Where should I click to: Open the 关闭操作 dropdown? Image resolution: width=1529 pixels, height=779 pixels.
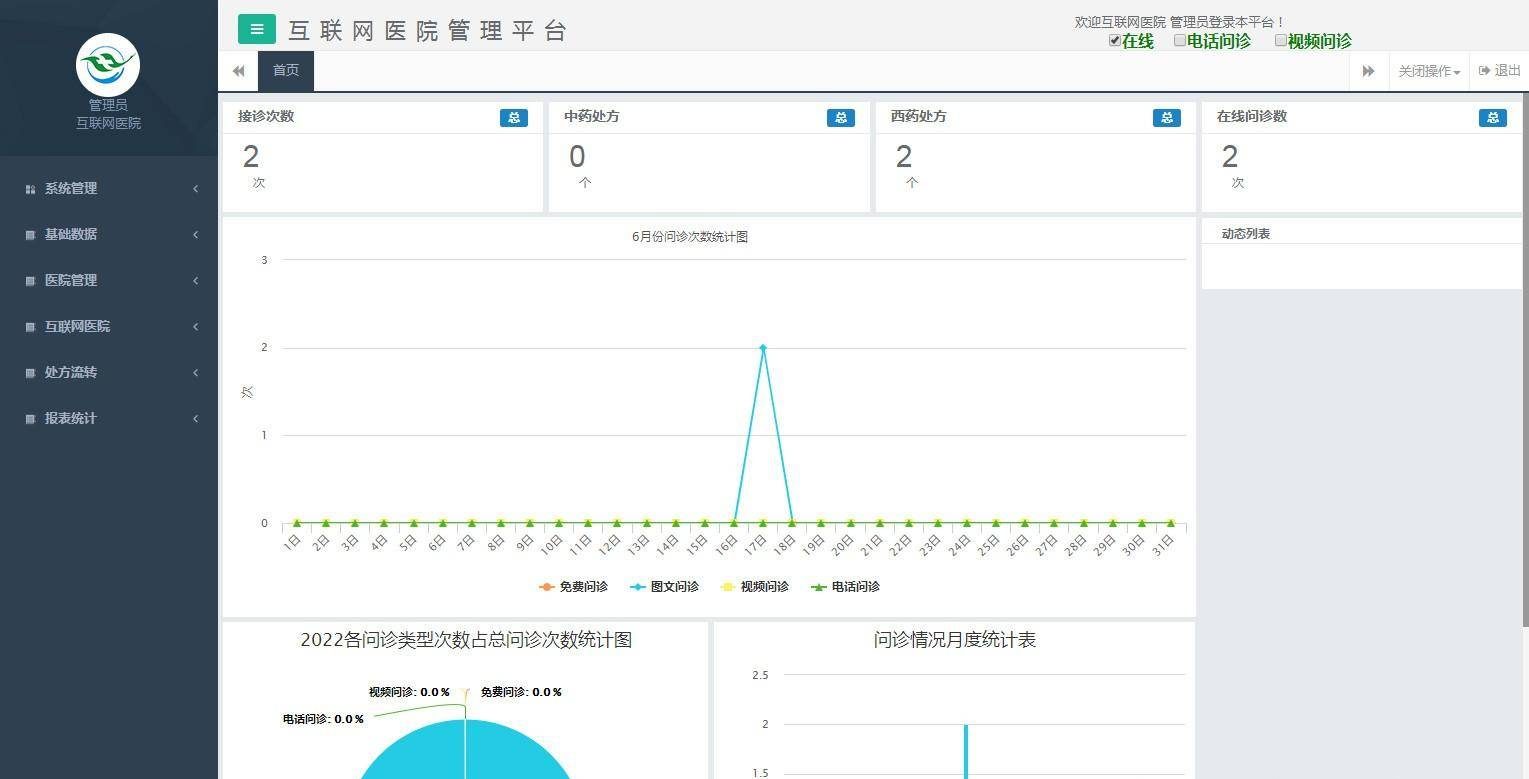click(x=1428, y=71)
